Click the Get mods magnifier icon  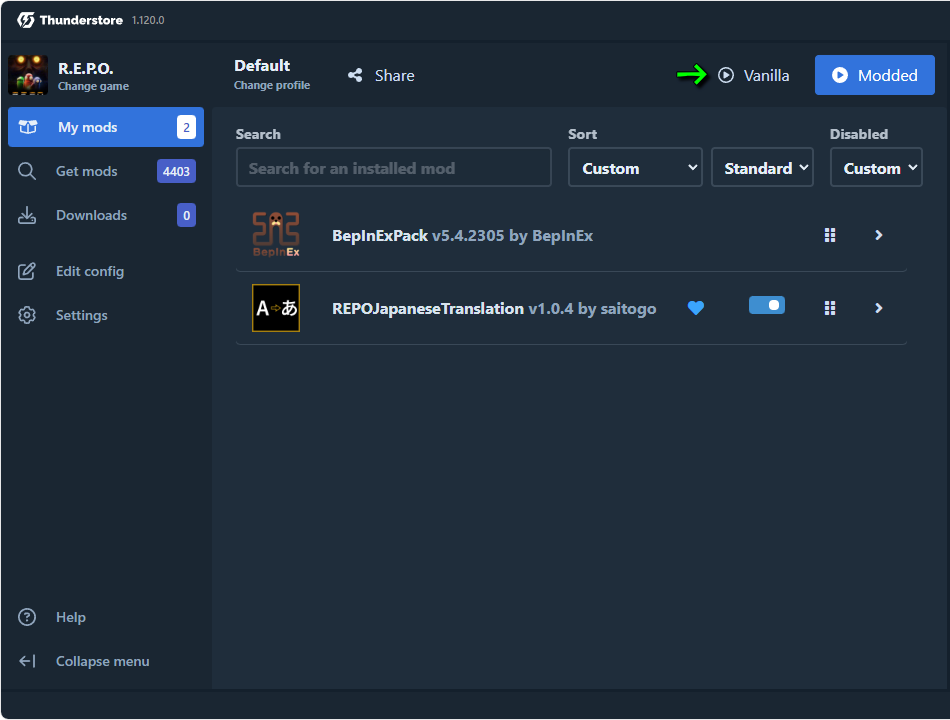27,172
